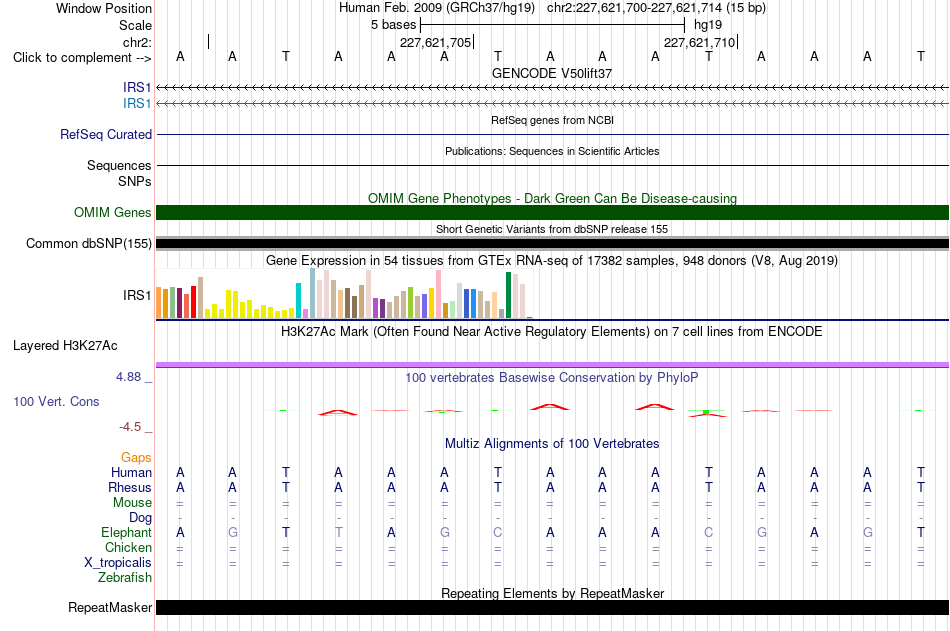
Task: Click the RefSeq Curated track label
Action: tap(105, 135)
